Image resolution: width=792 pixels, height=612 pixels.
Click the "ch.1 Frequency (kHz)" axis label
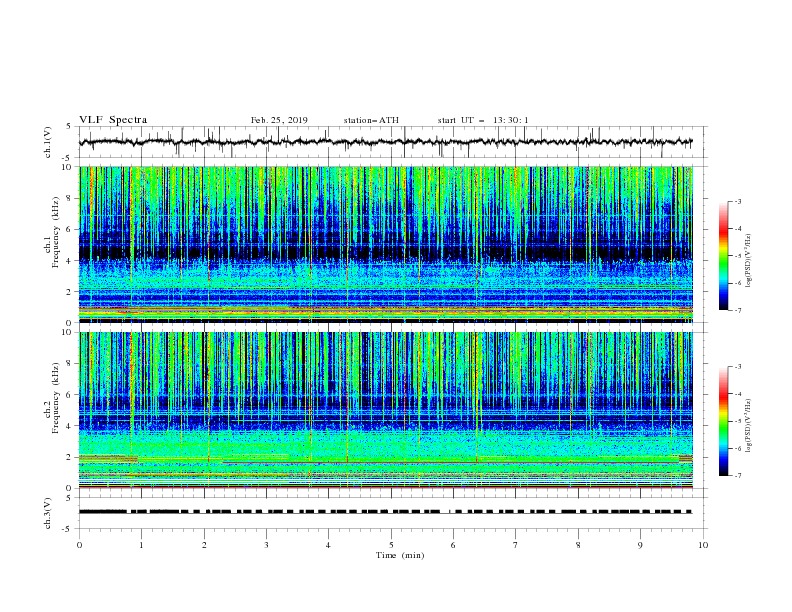tap(51, 232)
